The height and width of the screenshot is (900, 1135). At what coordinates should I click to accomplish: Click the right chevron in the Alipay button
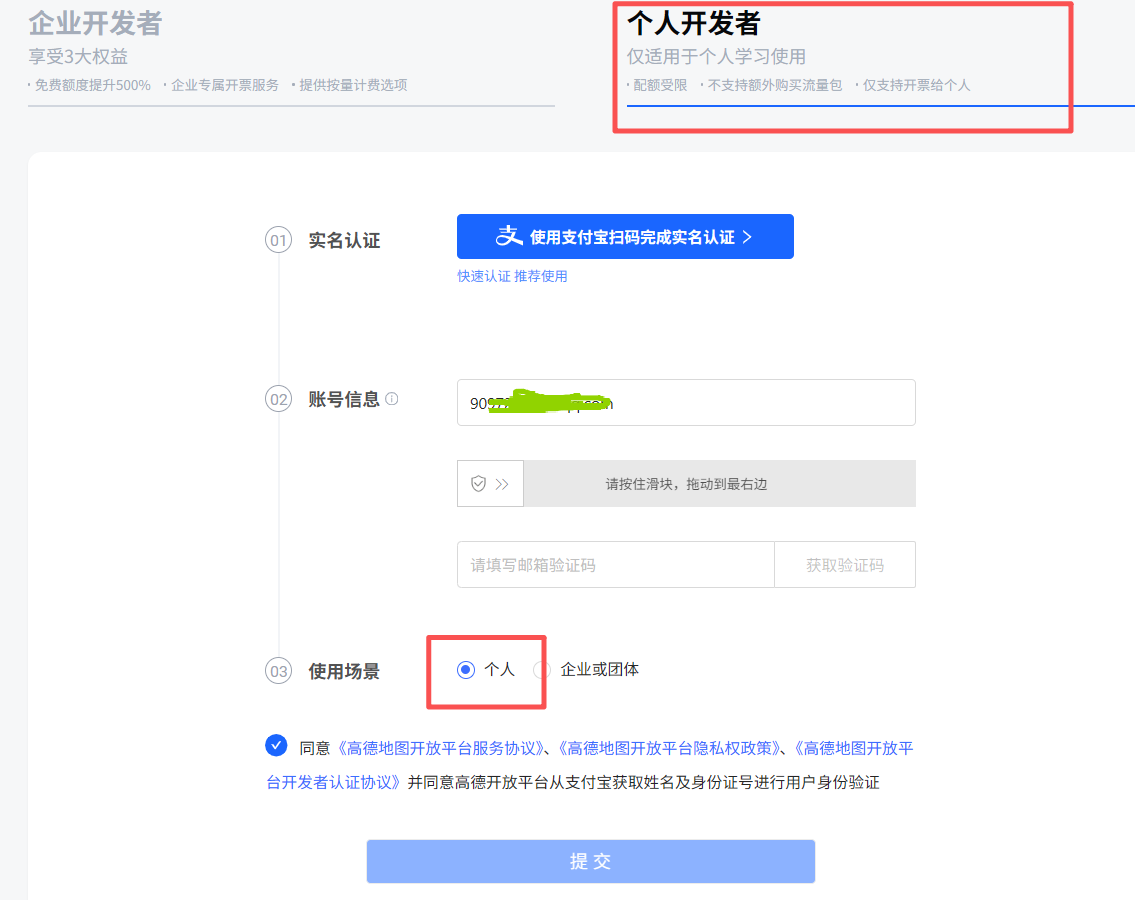pos(747,237)
